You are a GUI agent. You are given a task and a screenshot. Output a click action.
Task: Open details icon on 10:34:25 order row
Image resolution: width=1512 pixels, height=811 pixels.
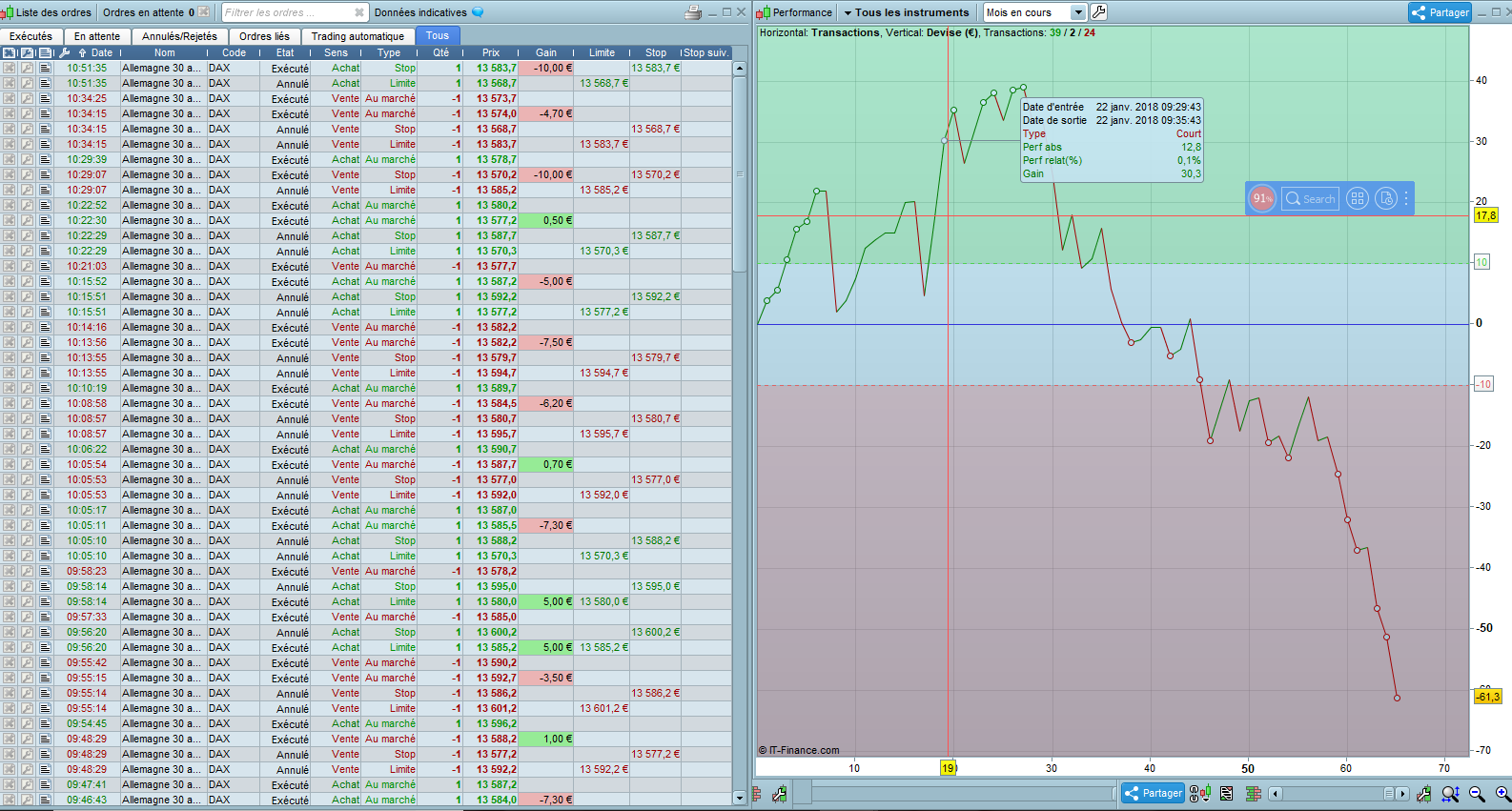[45, 98]
